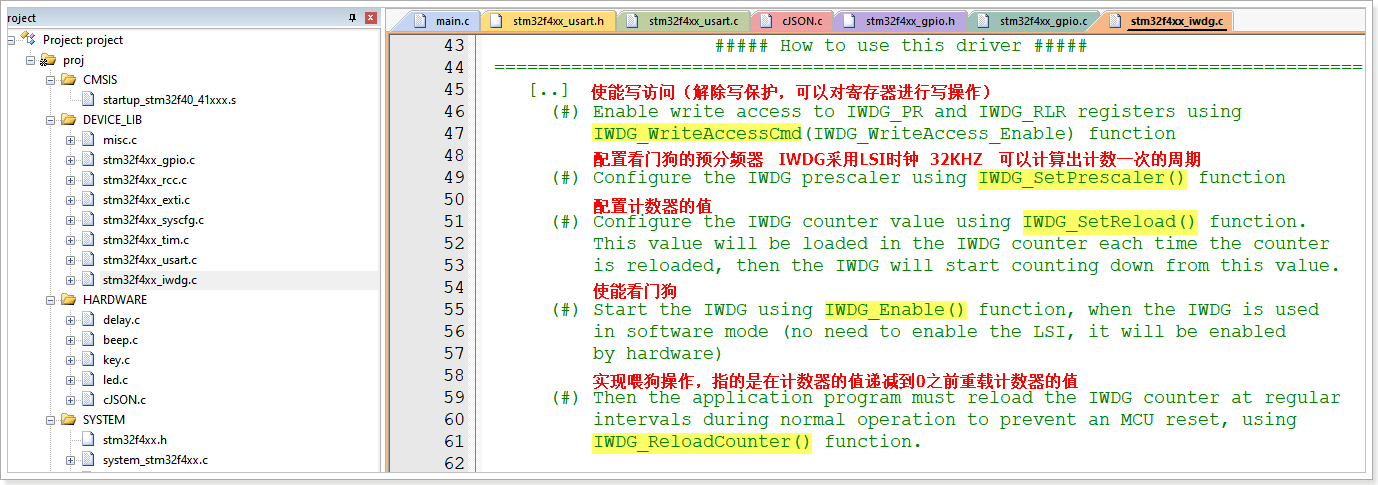
Task: Open the stm32f4xx_usart.c editor tab
Action: (x=684, y=20)
